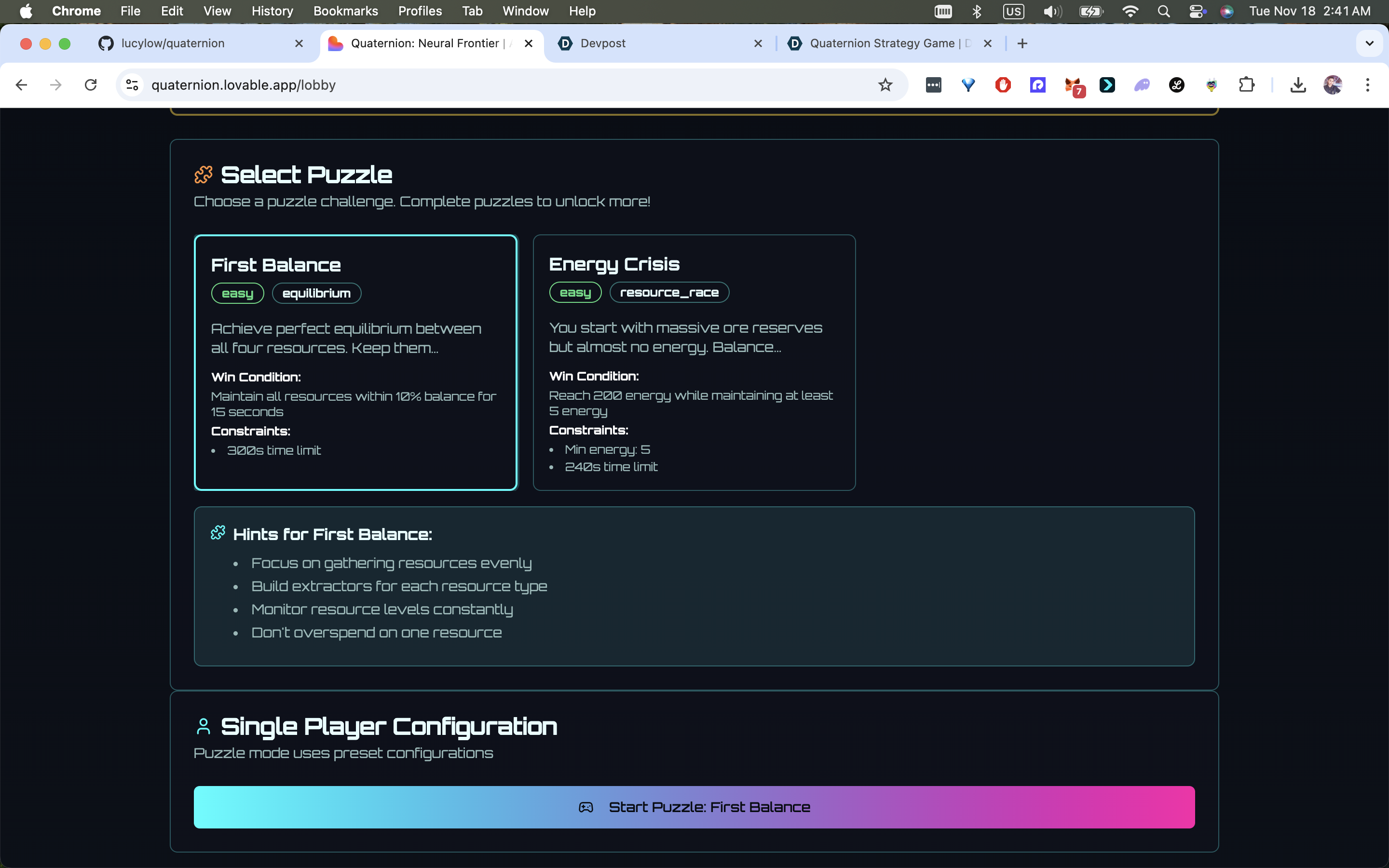Click the MetaMask fox extension icon
Viewport: 1389px width, 868px height.
coord(1072,85)
